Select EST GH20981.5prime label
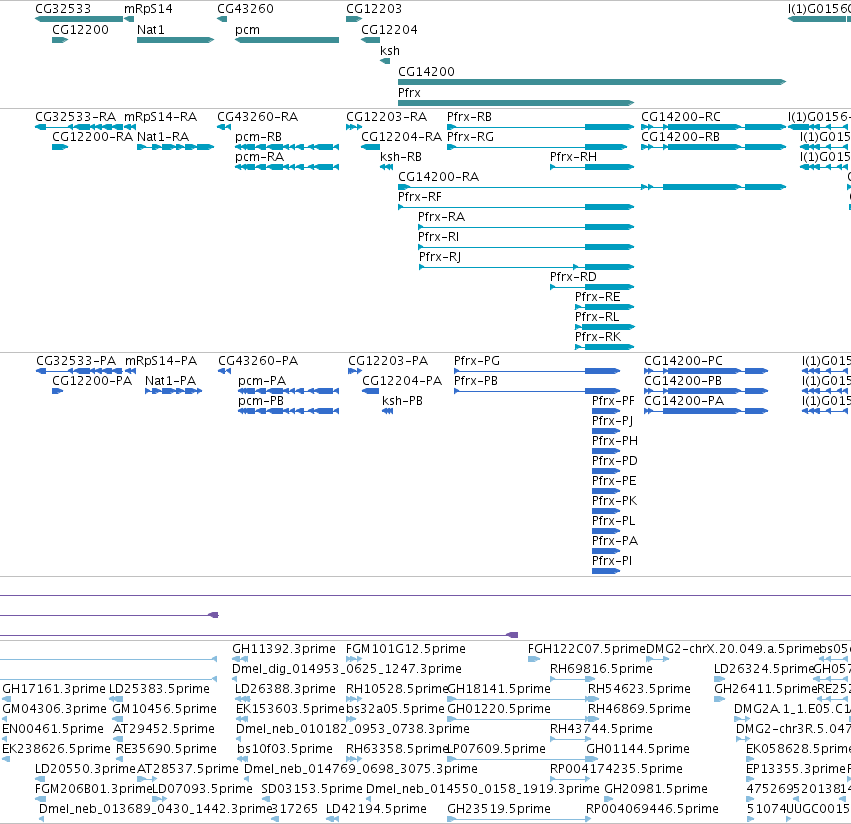 point(656,789)
